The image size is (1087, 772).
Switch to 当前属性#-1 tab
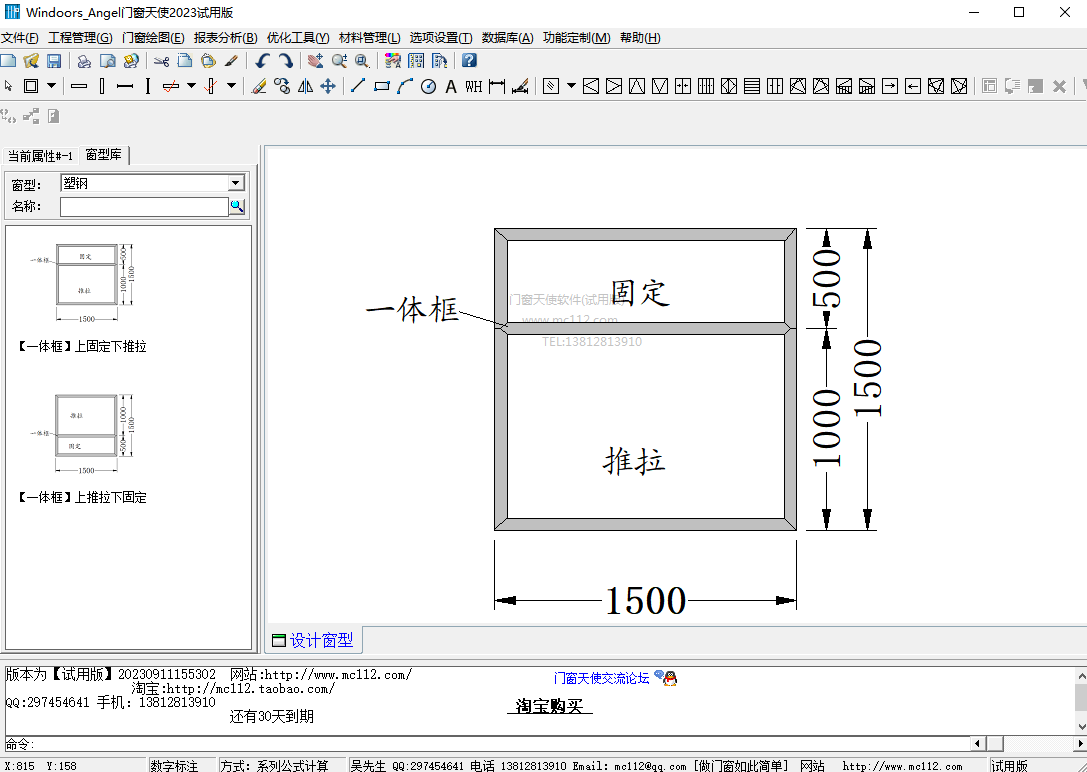tap(40, 156)
